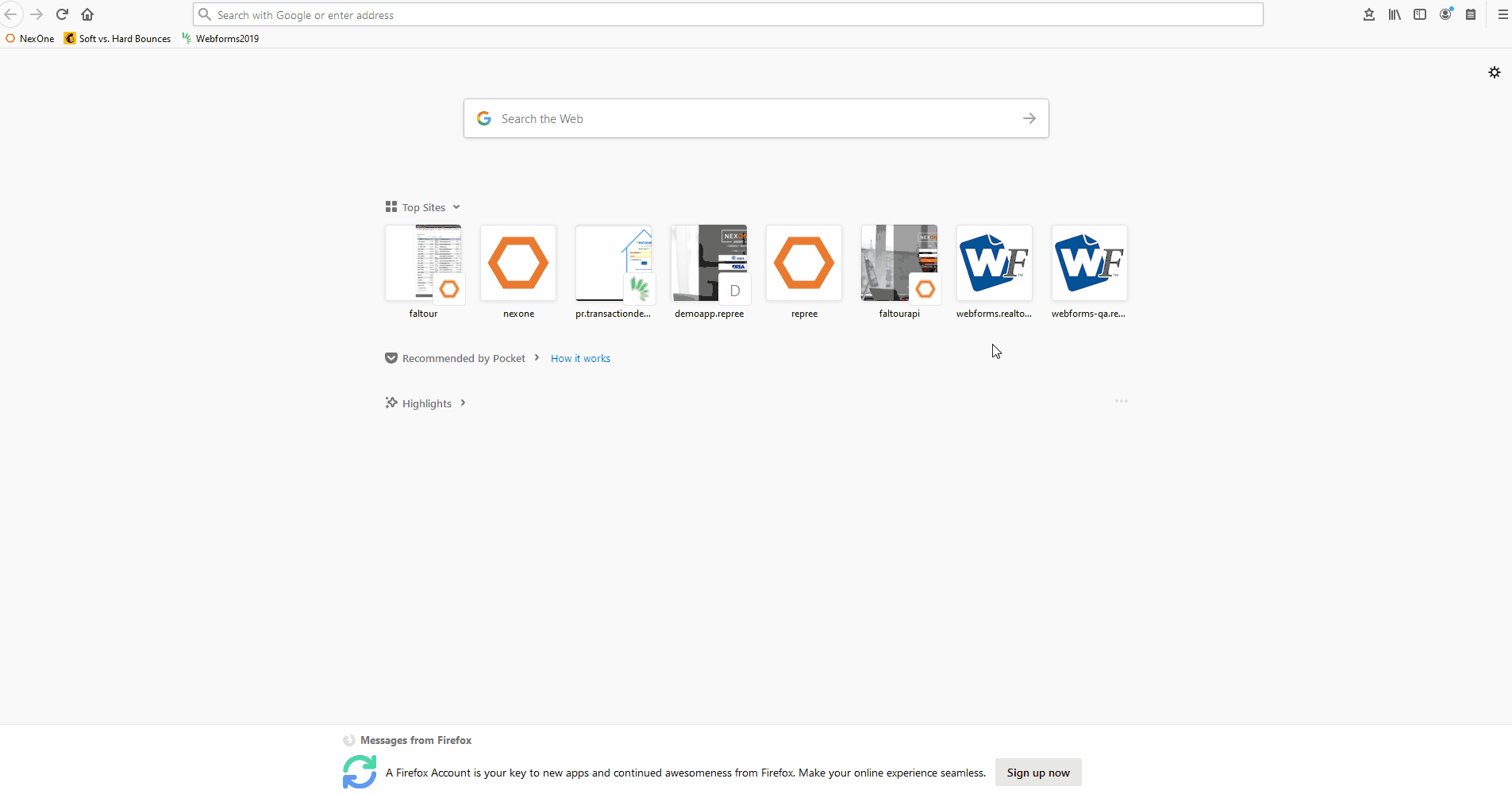Click the How it works link
Image resolution: width=1512 pixels, height=794 pixels.
point(580,359)
